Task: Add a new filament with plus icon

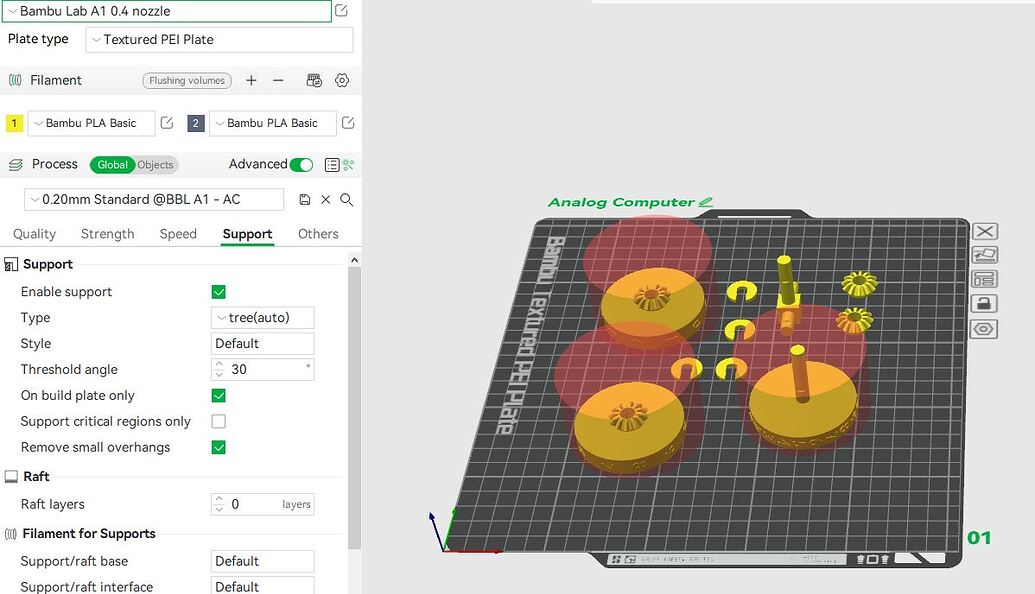Action: [x=251, y=81]
